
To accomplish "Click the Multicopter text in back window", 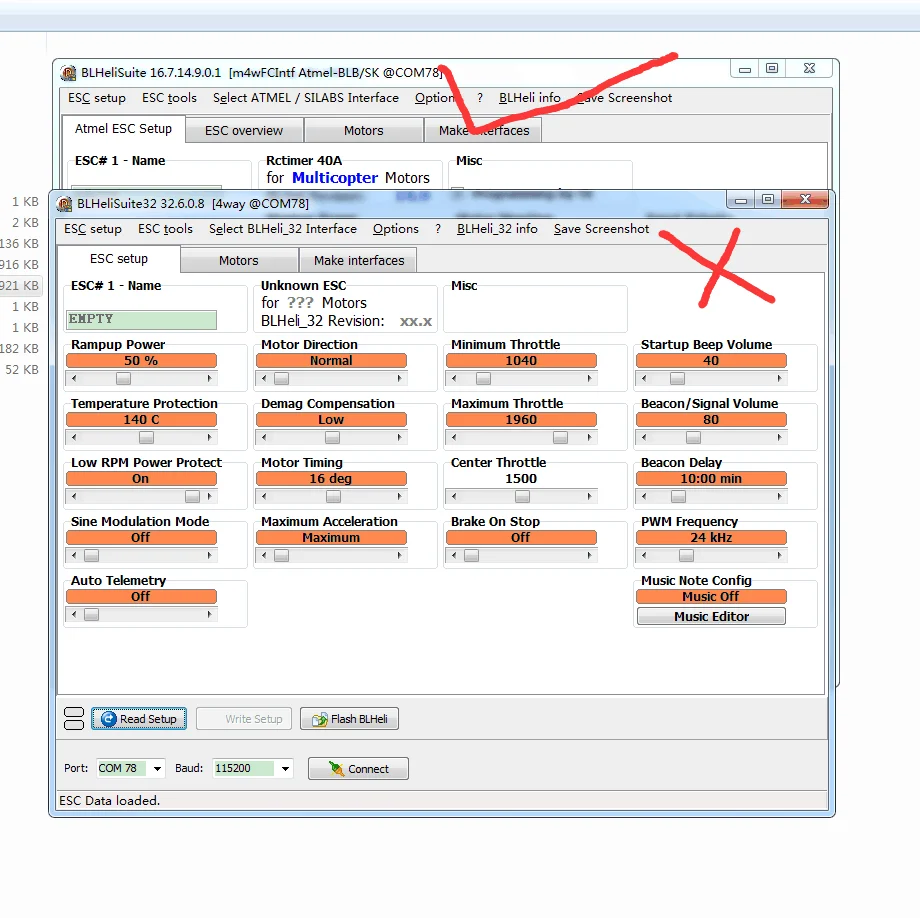I will (x=335, y=178).
